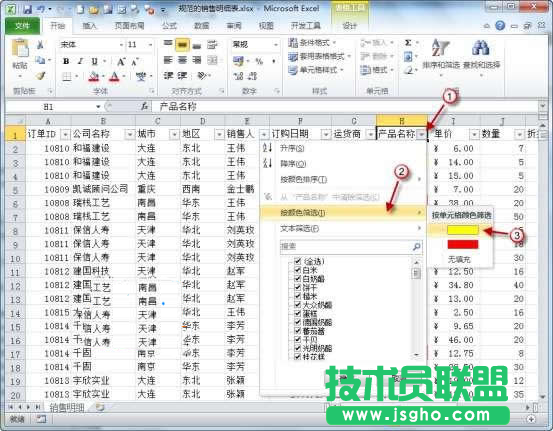
Task: Open the 订单ID column filter dropdown
Action: [x=66, y=134]
